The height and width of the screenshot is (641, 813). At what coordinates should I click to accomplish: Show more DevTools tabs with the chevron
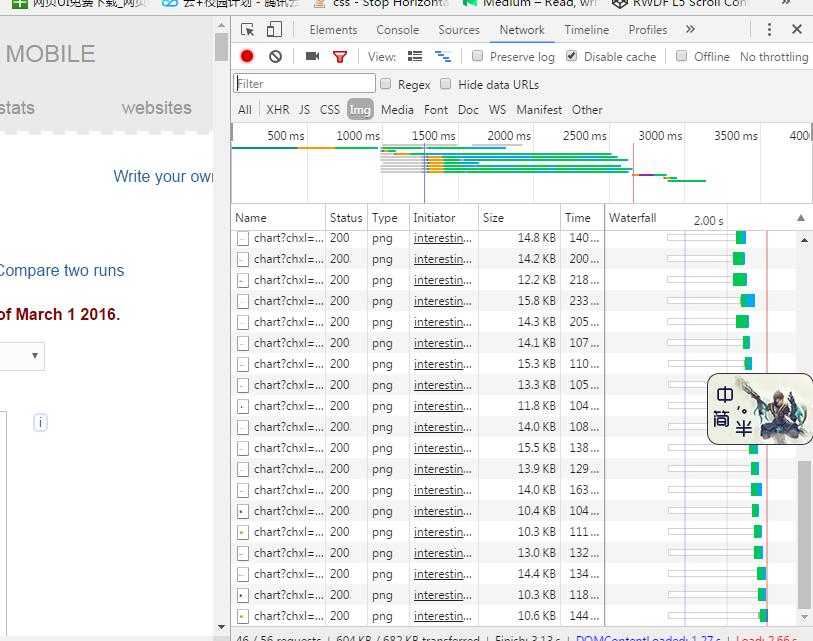tap(690, 30)
